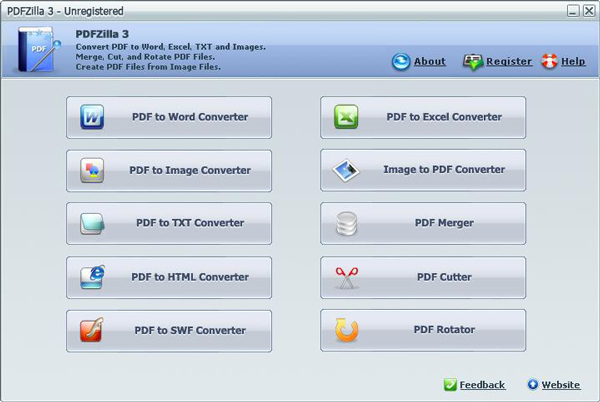Click the blue refresh About icon
Image resolution: width=600 pixels, height=402 pixels.
pos(401,62)
